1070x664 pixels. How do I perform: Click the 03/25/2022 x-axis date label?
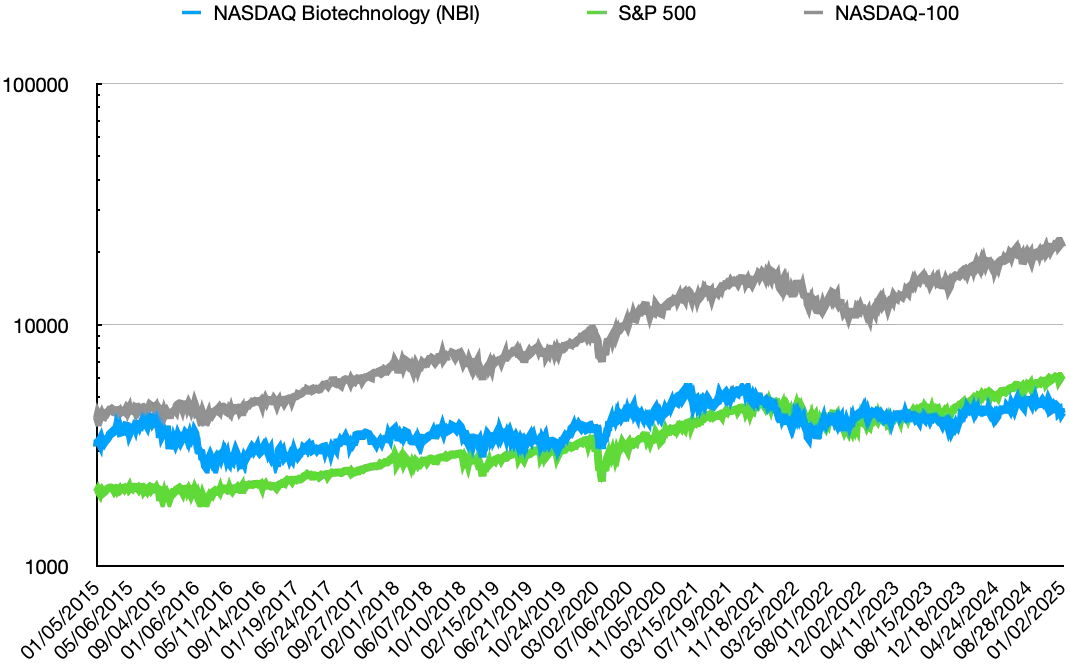pos(761,620)
